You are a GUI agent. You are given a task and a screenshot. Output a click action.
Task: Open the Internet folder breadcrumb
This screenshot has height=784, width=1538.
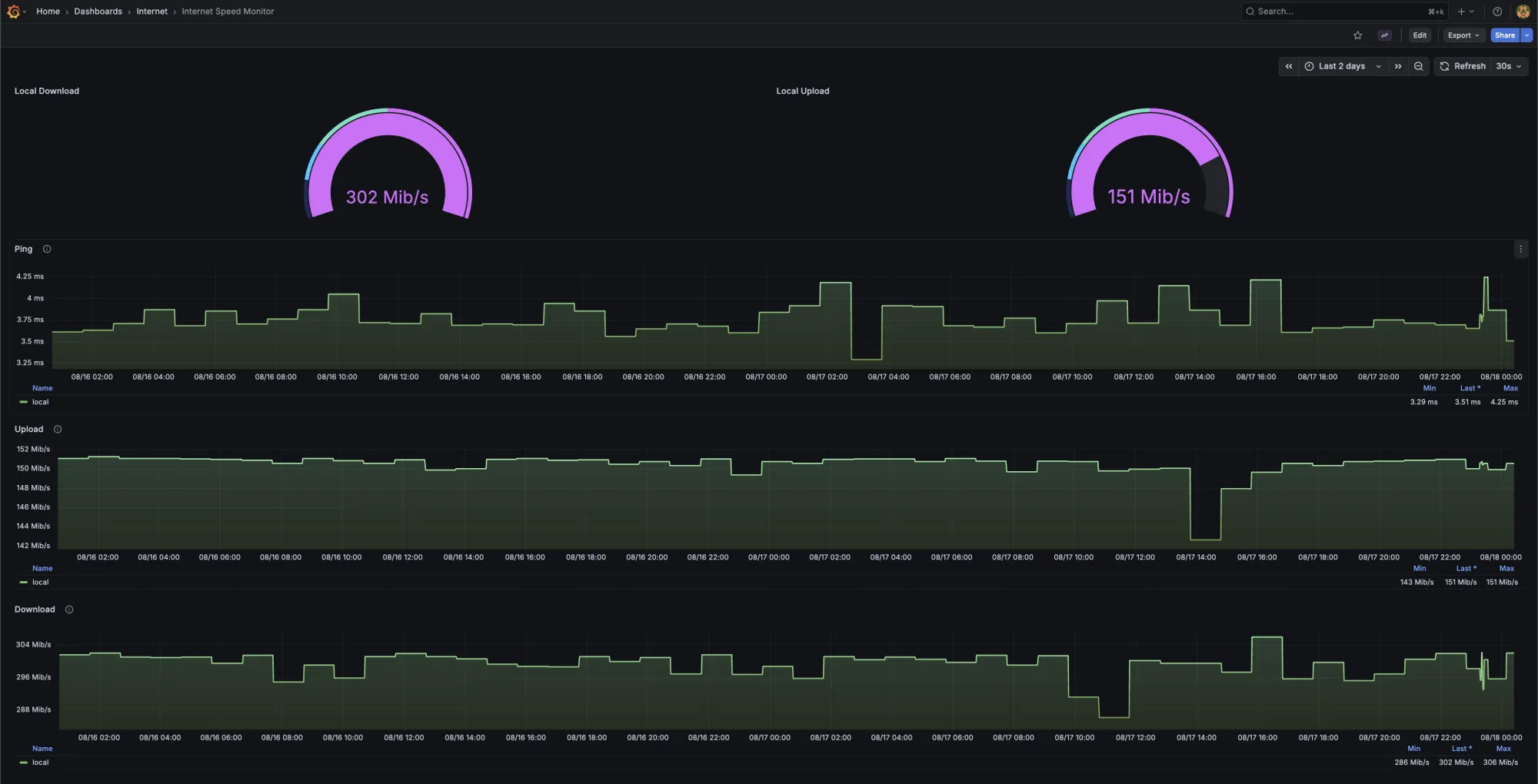coord(151,12)
